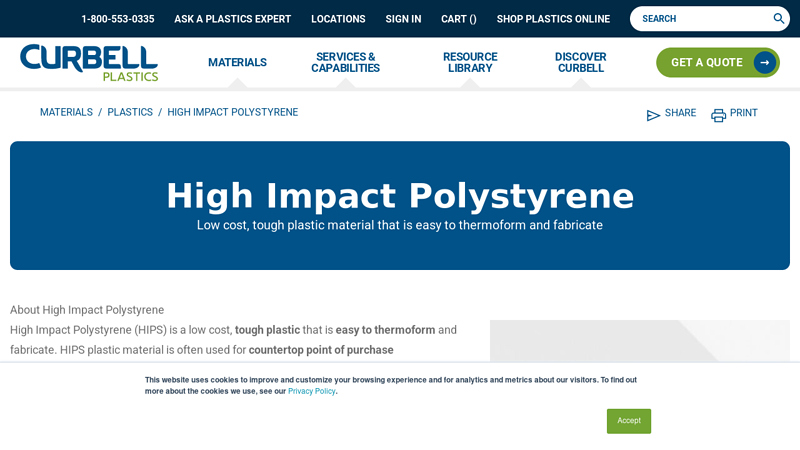Go to Materials breadcrumb
The width and height of the screenshot is (800, 450).
coord(66,112)
